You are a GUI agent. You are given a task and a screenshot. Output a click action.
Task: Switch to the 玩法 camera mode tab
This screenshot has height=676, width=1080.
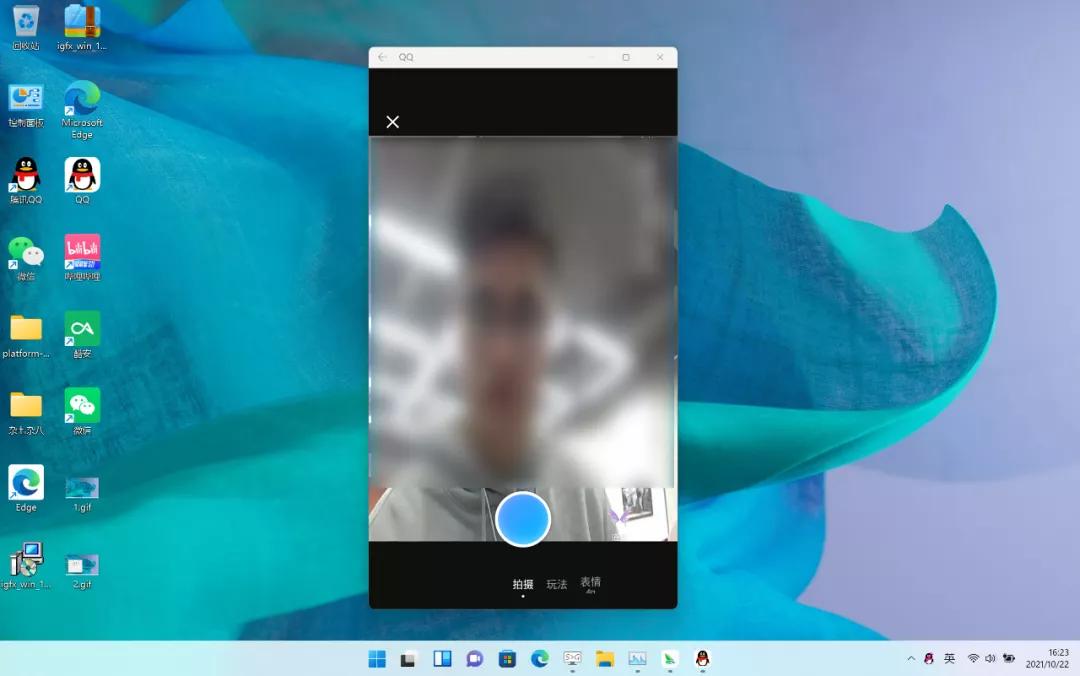click(556, 584)
